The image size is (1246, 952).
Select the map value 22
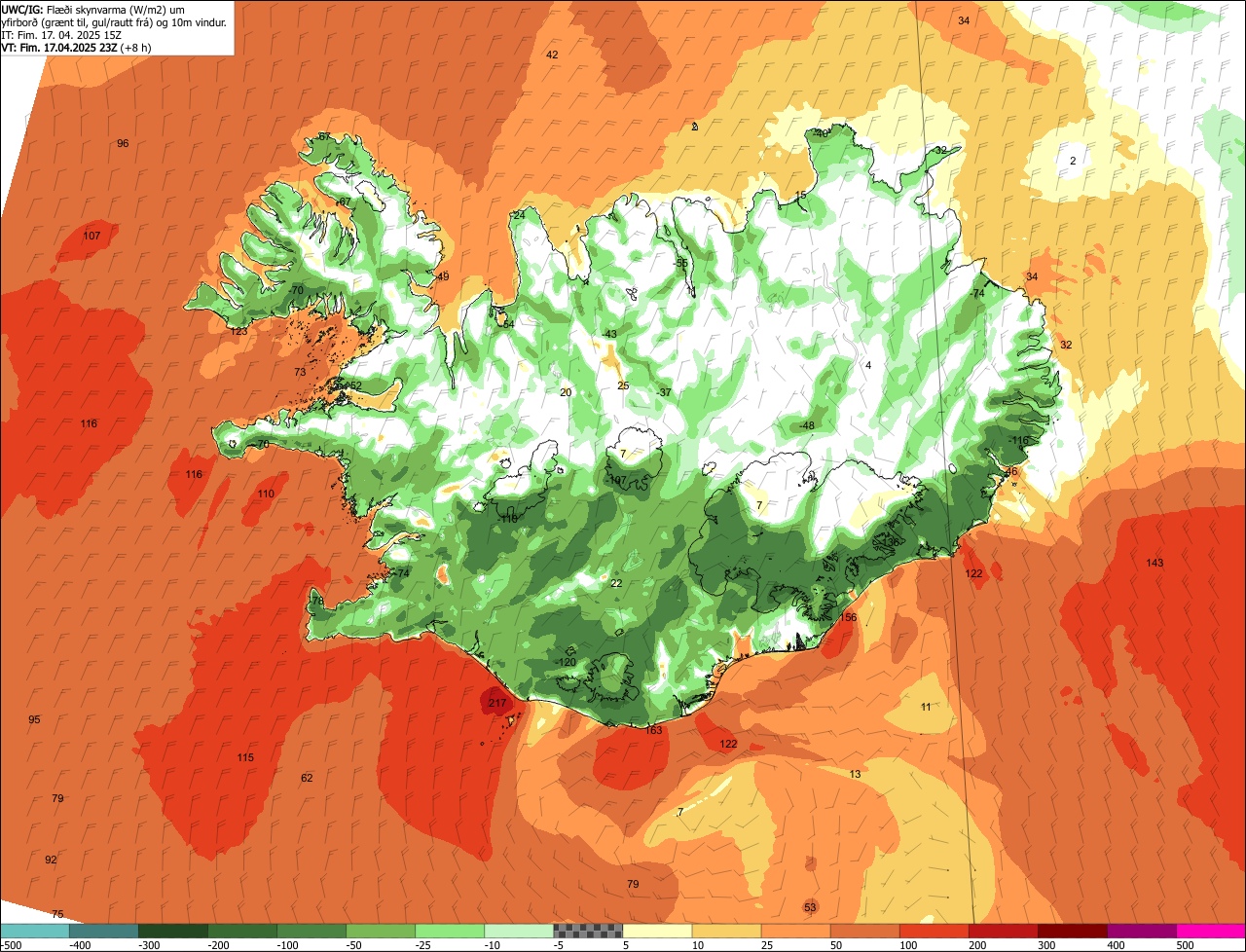615,583
